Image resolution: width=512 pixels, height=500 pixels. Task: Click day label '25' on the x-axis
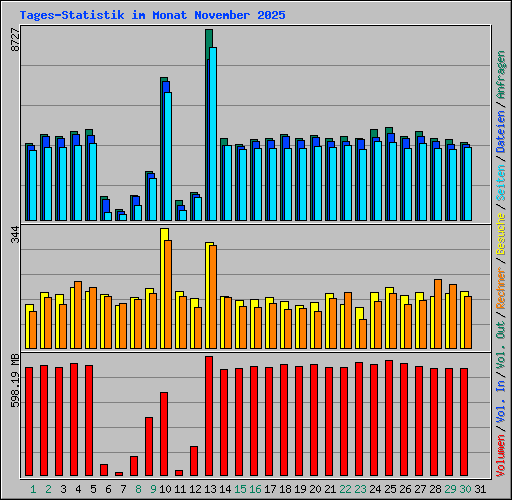pos(390,489)
